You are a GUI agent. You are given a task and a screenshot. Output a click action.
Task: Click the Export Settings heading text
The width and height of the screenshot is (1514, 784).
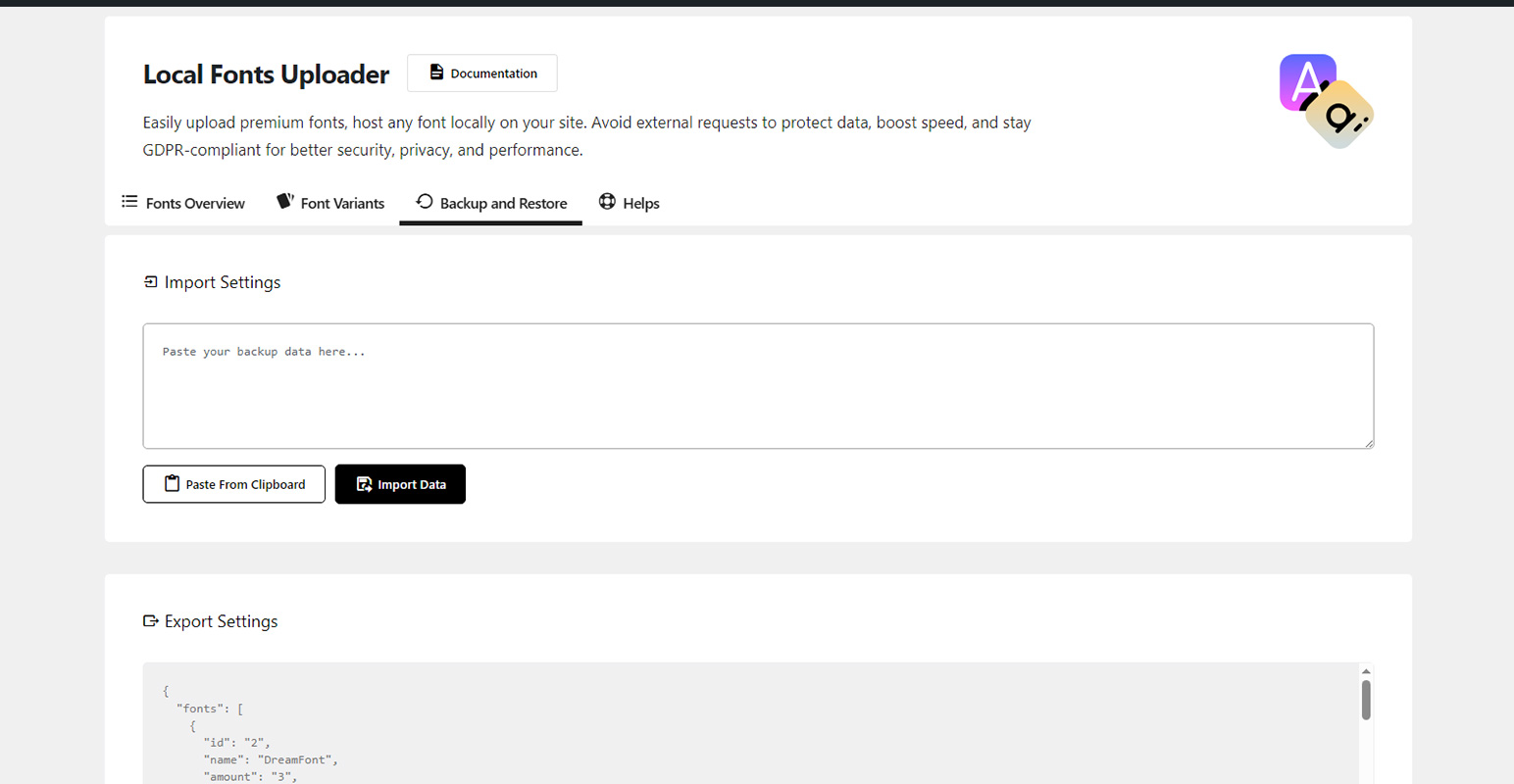pyautogui.click(x=221, y=621)
